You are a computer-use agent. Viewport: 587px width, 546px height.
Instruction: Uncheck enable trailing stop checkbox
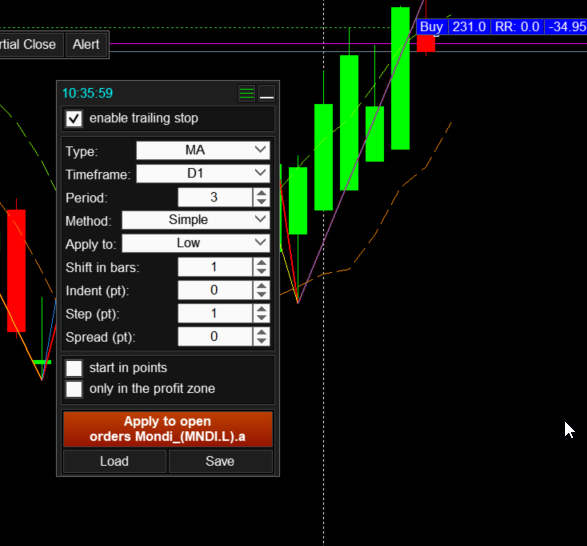point(74,119)
